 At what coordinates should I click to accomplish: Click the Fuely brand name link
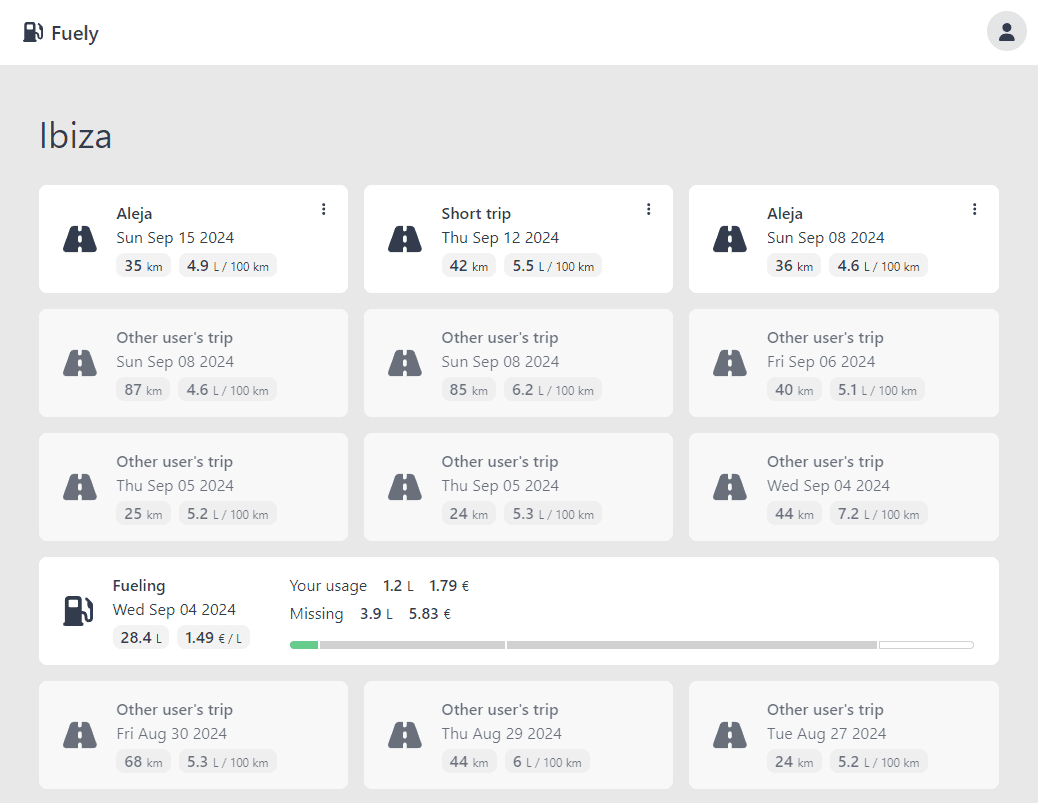click(x=75, y=33)
